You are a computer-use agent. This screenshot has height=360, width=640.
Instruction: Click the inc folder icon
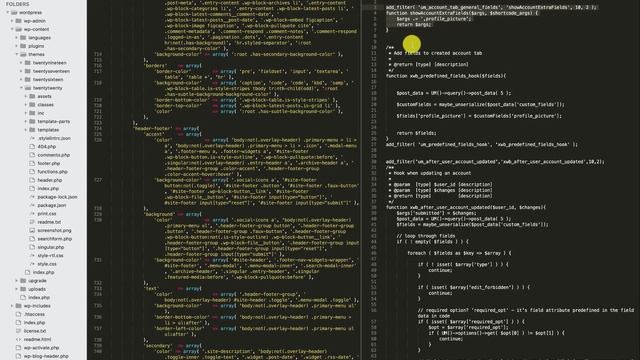click(32, 113)
